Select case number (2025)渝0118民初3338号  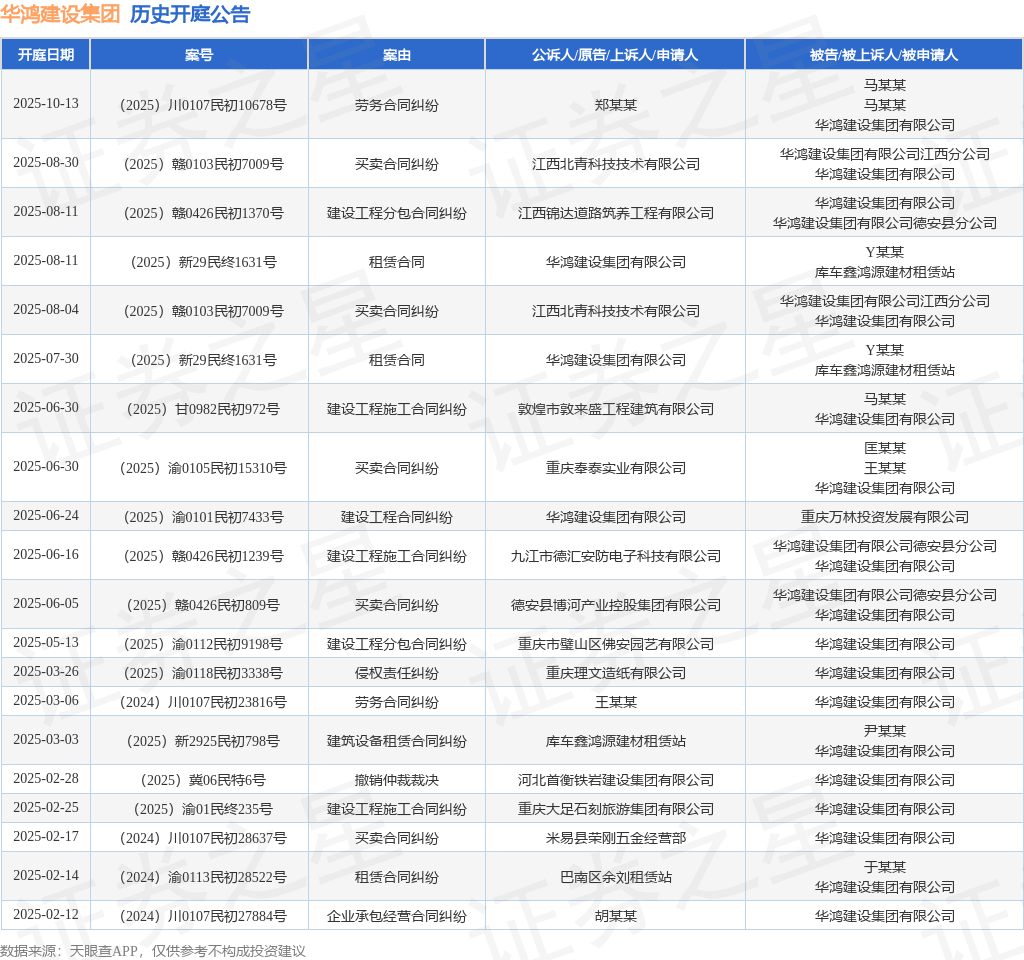[203, 673]
